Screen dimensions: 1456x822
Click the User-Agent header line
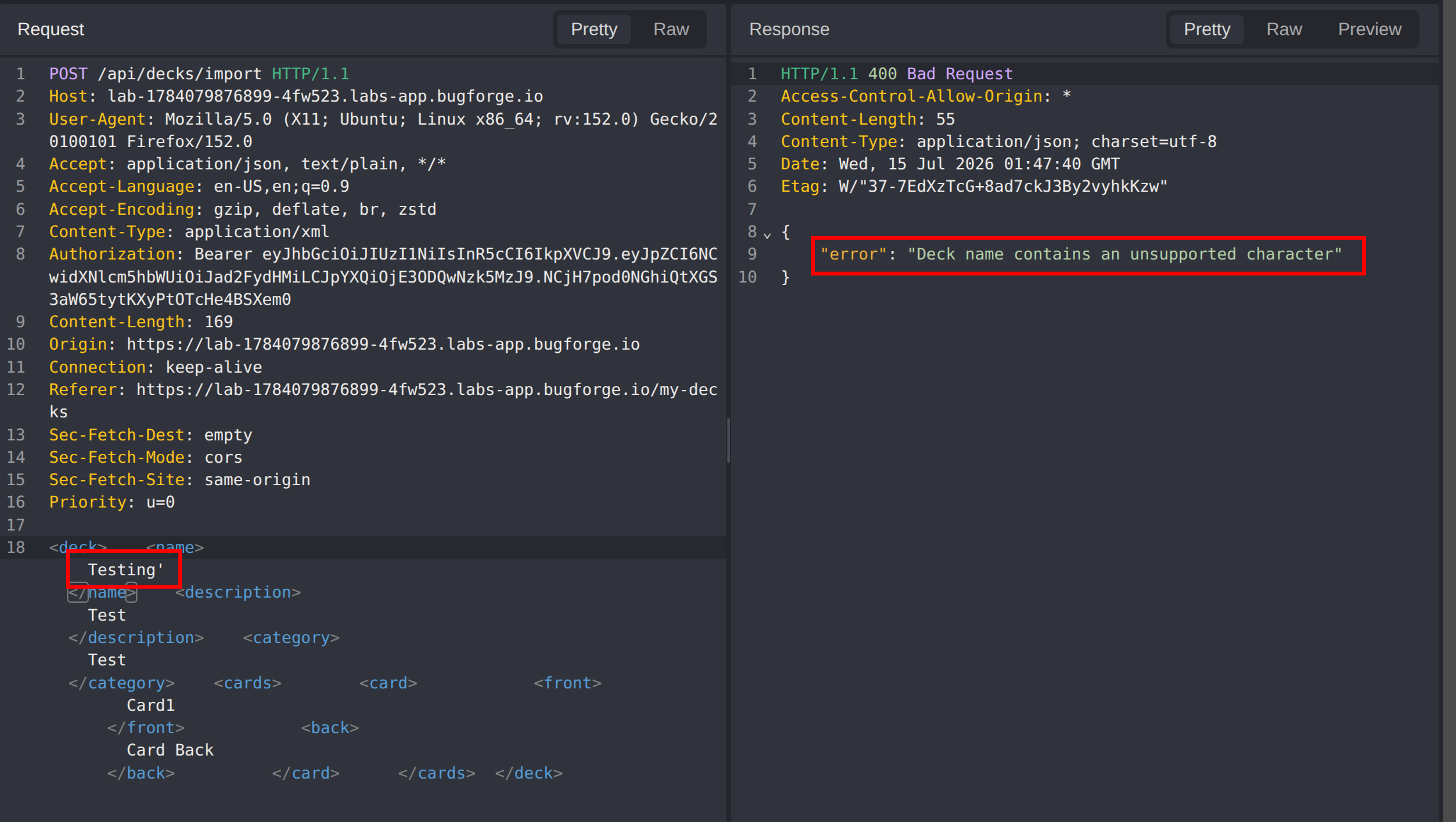[x=383, y=130]
